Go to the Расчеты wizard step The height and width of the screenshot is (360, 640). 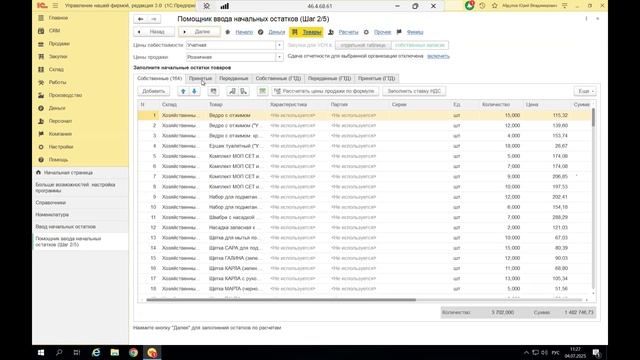point(348,32)
